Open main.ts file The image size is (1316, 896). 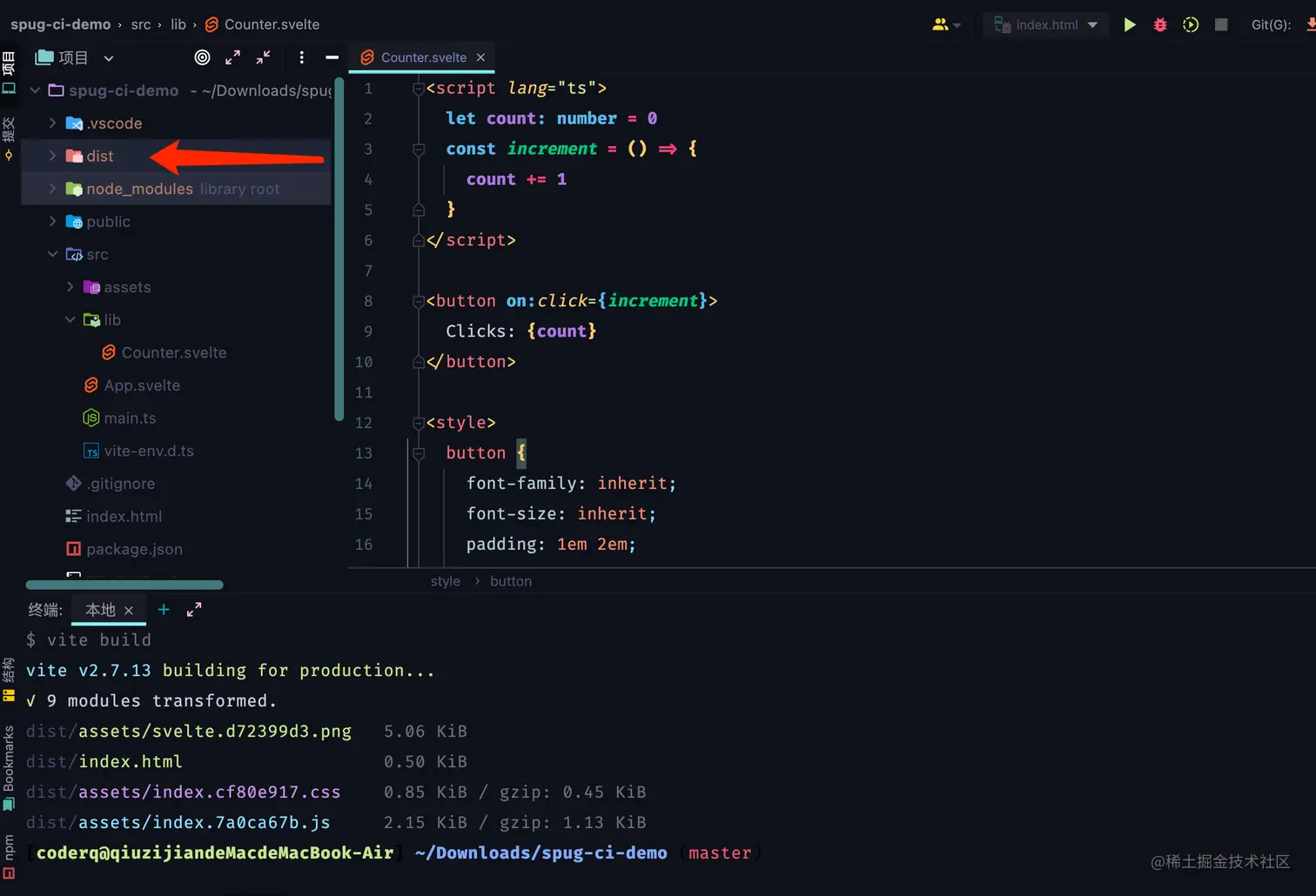[x=131, y=418]
